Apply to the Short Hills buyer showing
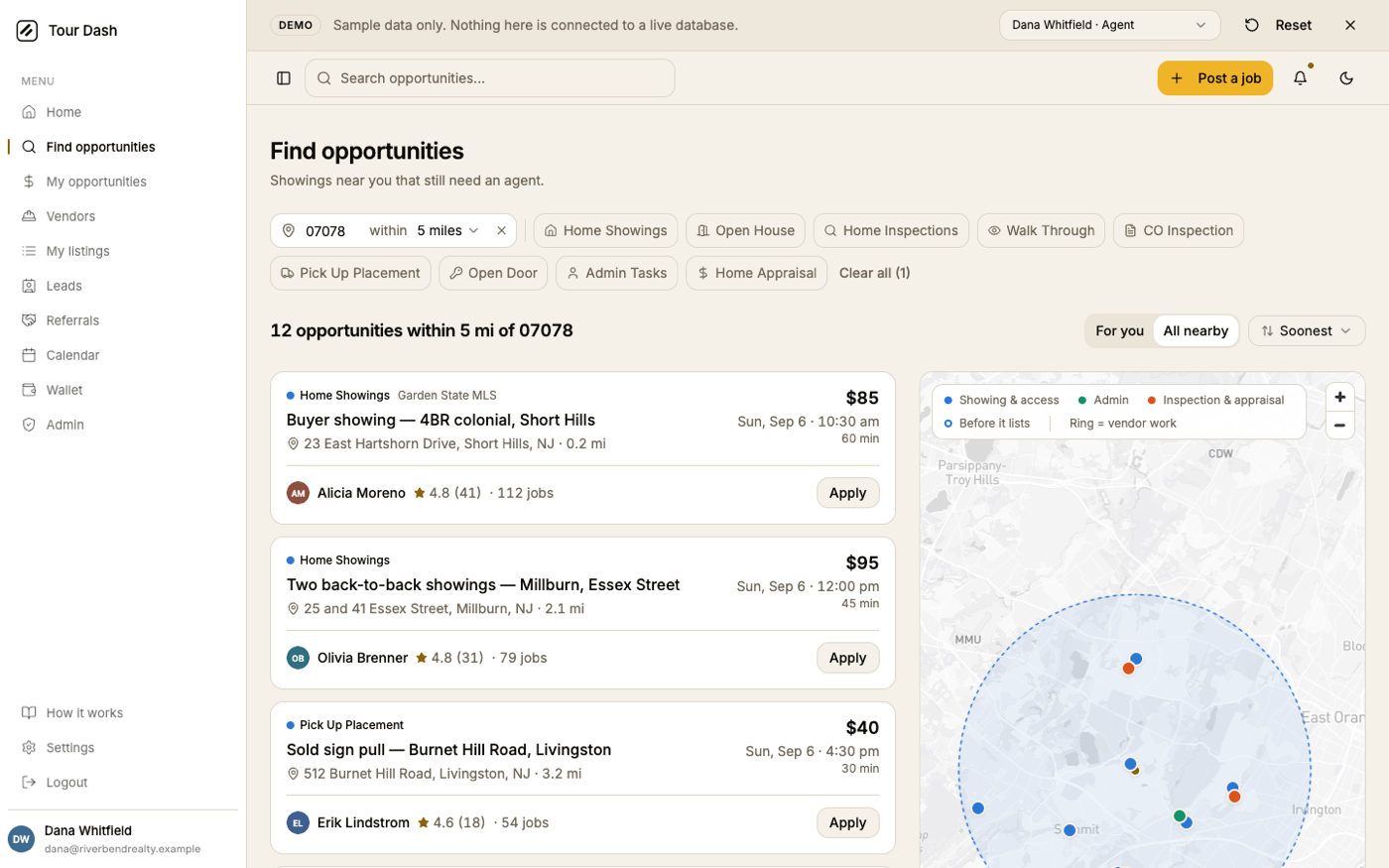Viewport: 1389px width, 868px height. 847,493
